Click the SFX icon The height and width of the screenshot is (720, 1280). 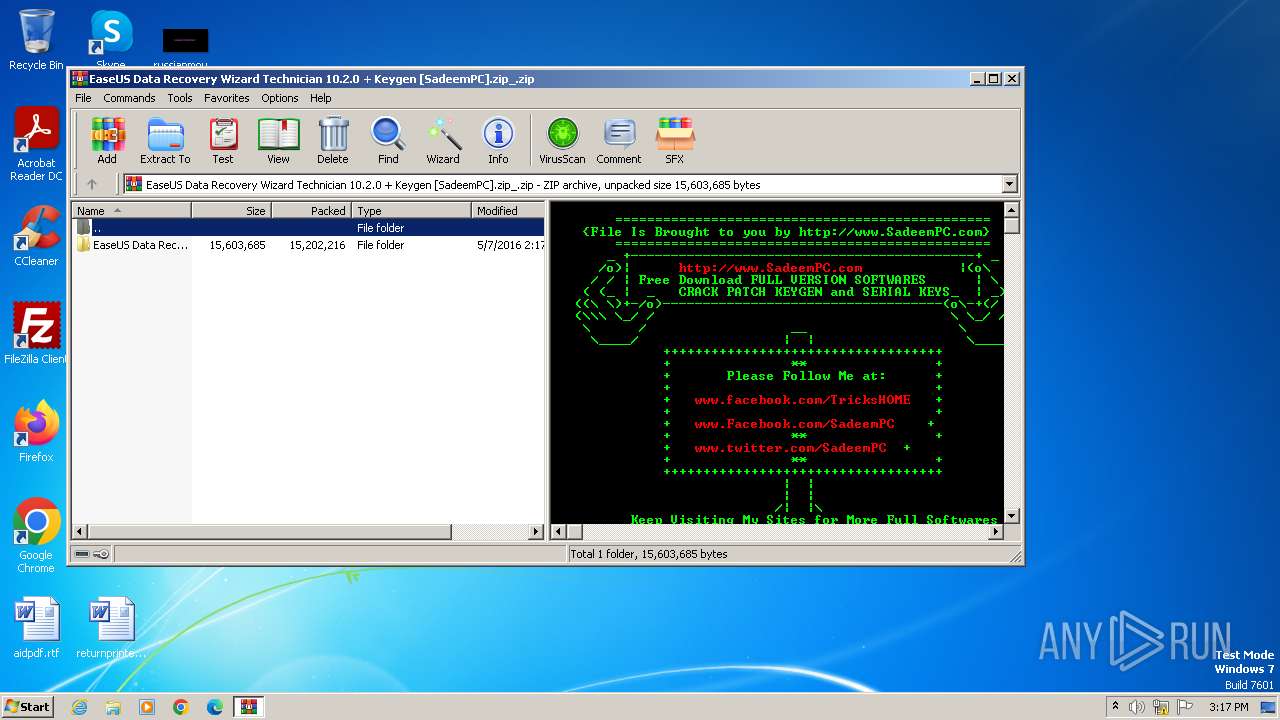[x=675, y=141]
